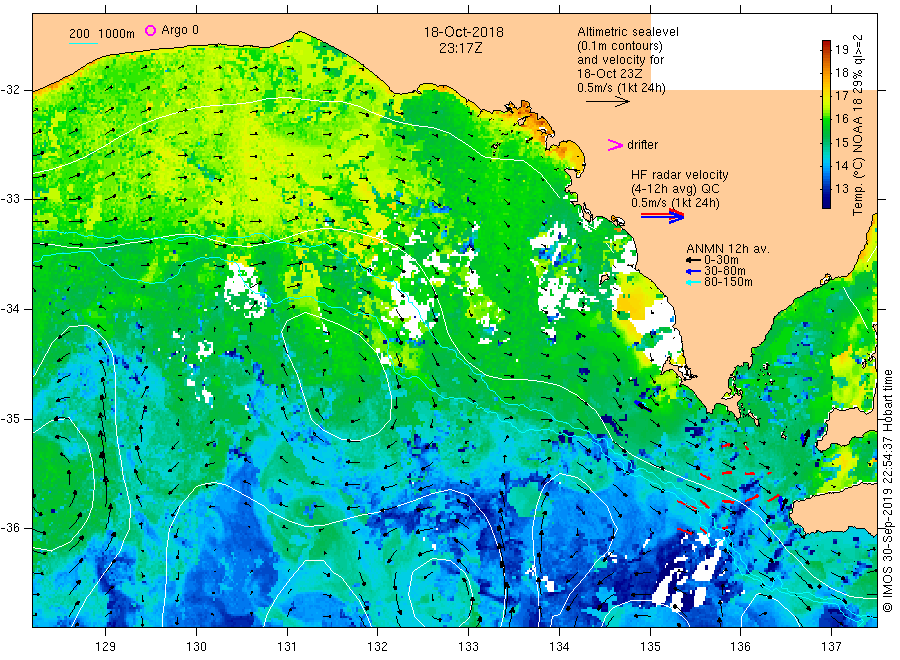Viewport: 900px width, 660px height.
Task: Click the 16 degree color bar label
Action: pos(841,119)
